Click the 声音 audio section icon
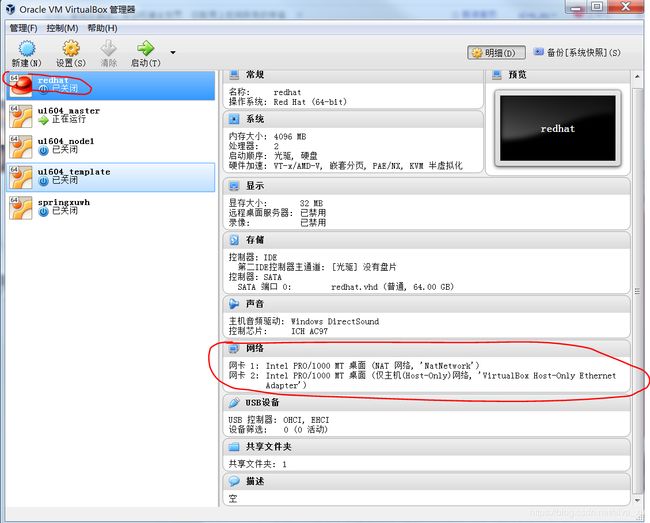650x523 pixels. point(234,304)
